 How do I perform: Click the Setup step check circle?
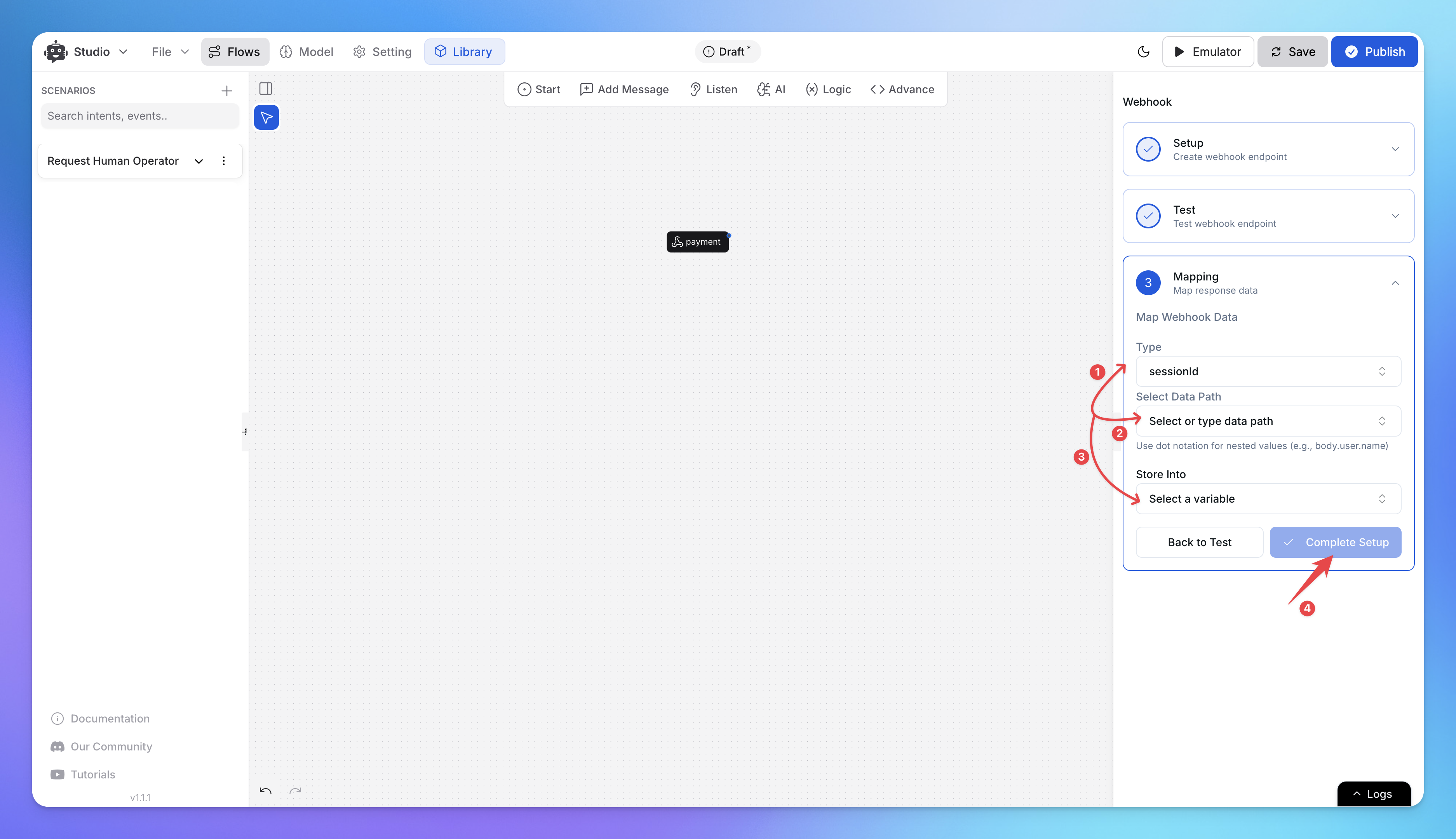1148,149
